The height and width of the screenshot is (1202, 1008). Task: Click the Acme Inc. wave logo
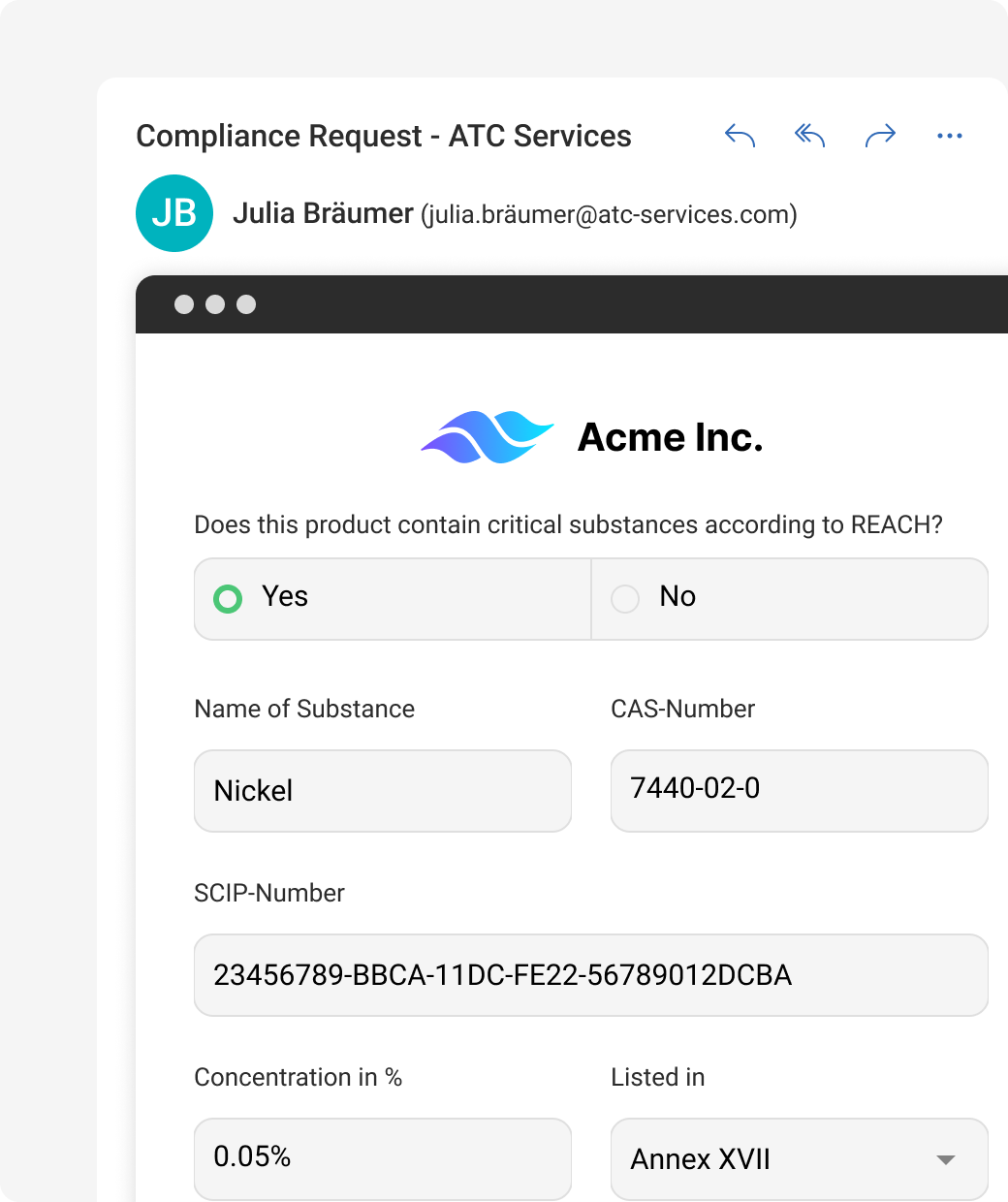[487, 437]
